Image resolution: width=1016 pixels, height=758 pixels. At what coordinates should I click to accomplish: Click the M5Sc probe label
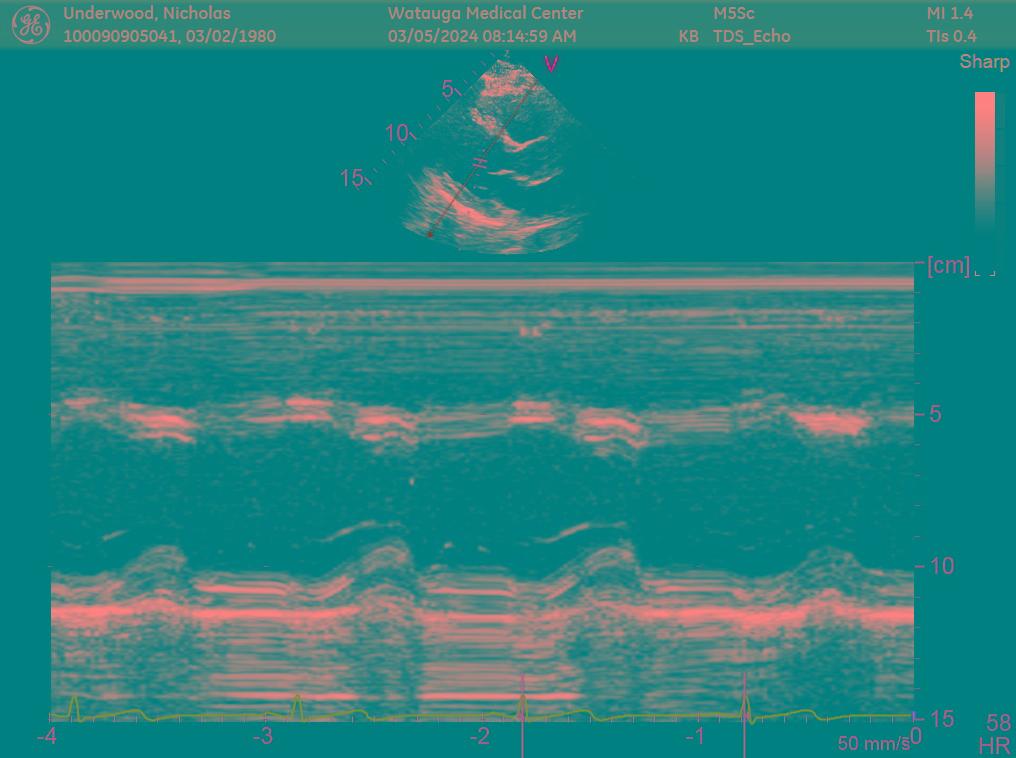pyautogui.click(x=734, y=14)
